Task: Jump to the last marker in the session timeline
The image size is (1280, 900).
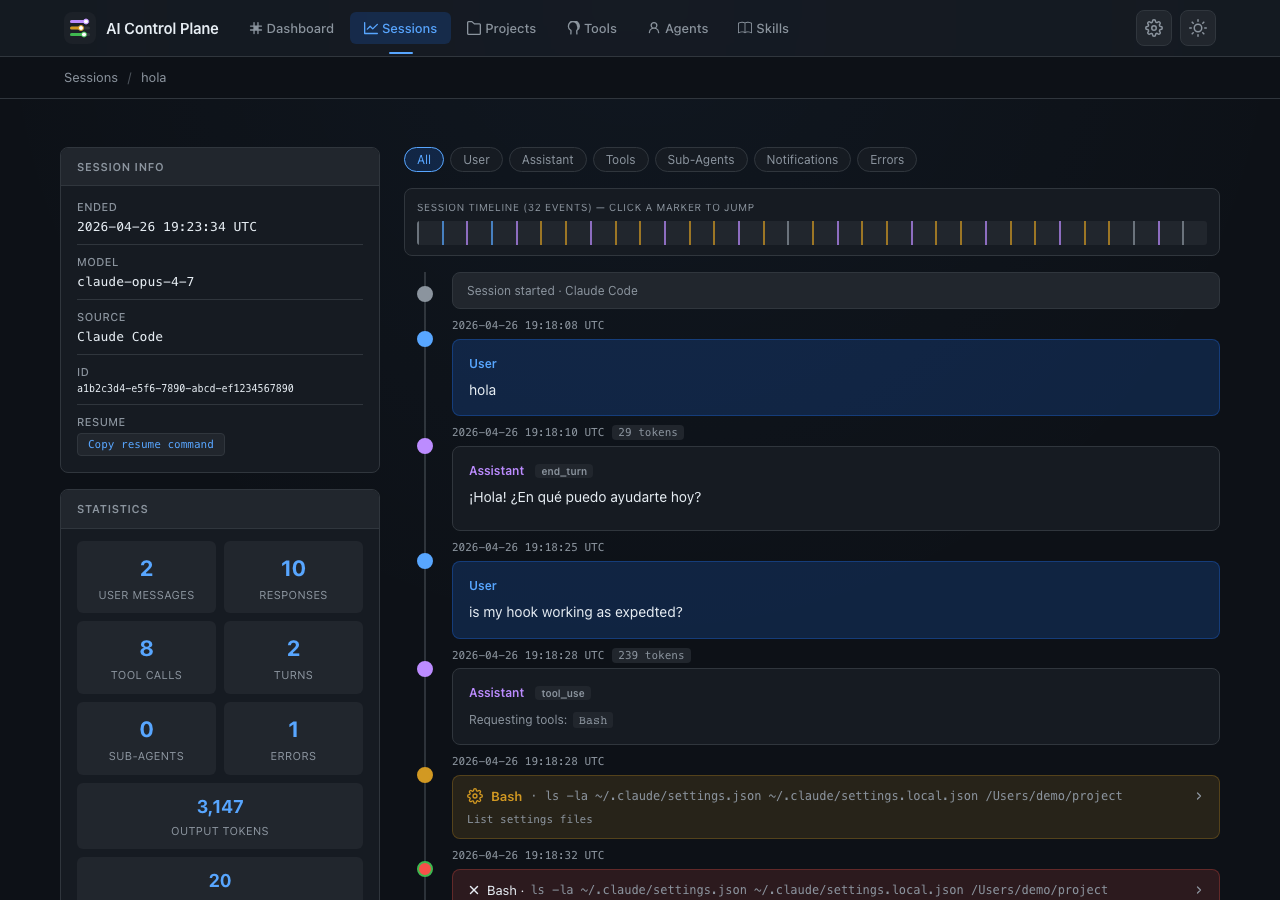Action: pyautogui.click(x=1183, y=233)
